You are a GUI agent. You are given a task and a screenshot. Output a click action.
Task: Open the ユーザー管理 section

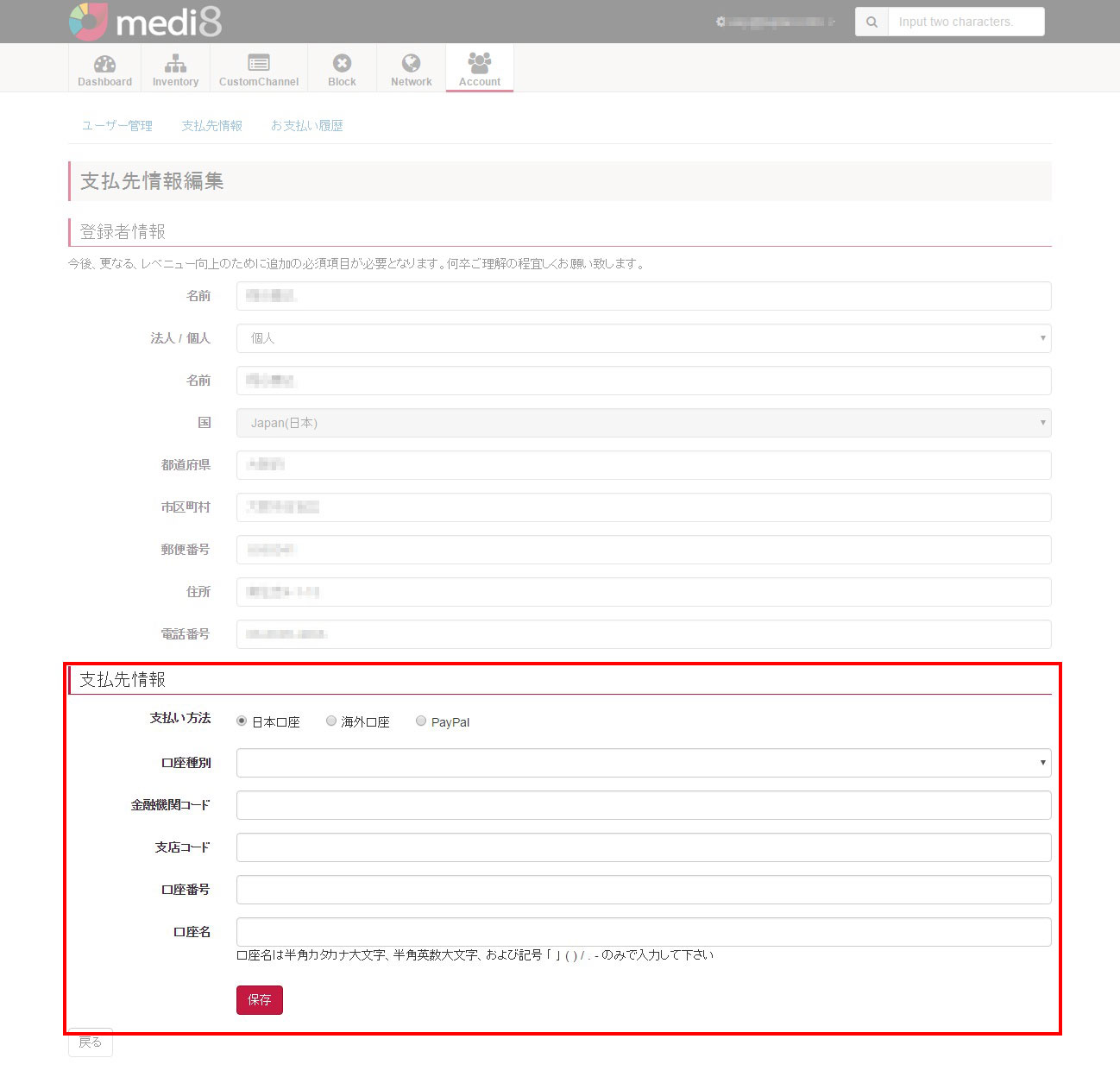click(x=116, y=125)
